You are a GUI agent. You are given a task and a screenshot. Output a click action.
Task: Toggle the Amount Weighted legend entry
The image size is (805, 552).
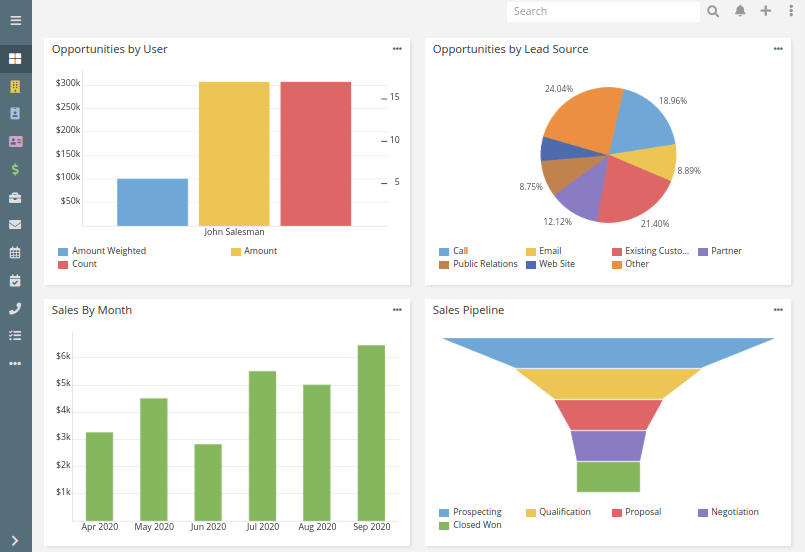pyautogui.click(x=102, y=251)
